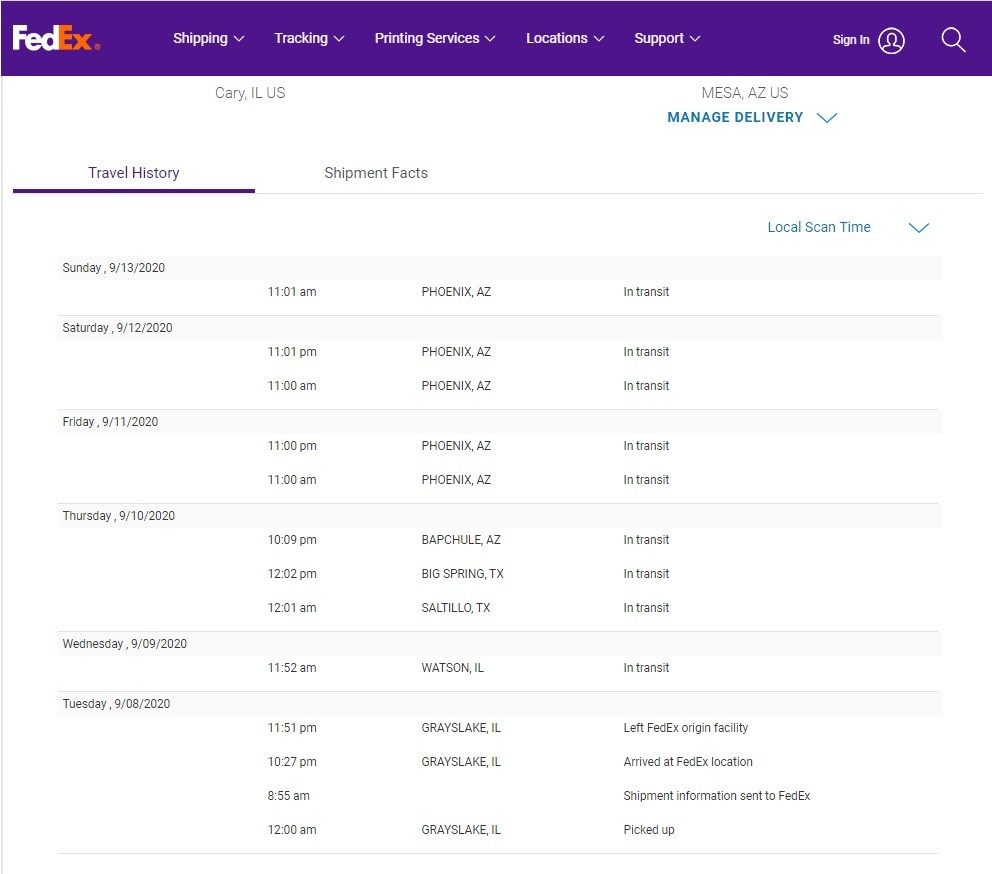The width and height of the screenshot is (992, 874).
Task: Open the Printing Services menu
Action: [435, 38]
